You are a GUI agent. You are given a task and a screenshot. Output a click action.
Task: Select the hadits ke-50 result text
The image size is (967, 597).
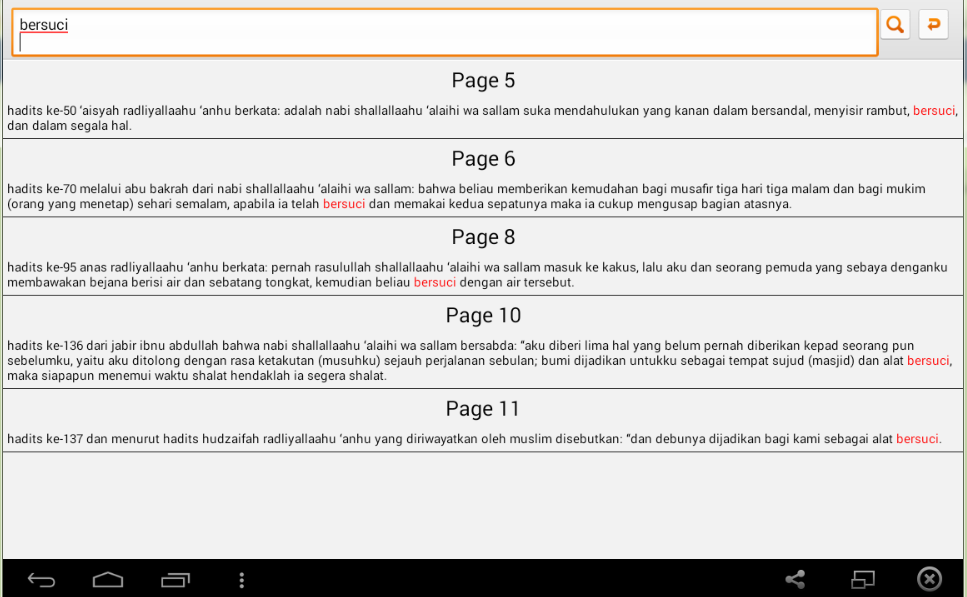pos(482,118)
